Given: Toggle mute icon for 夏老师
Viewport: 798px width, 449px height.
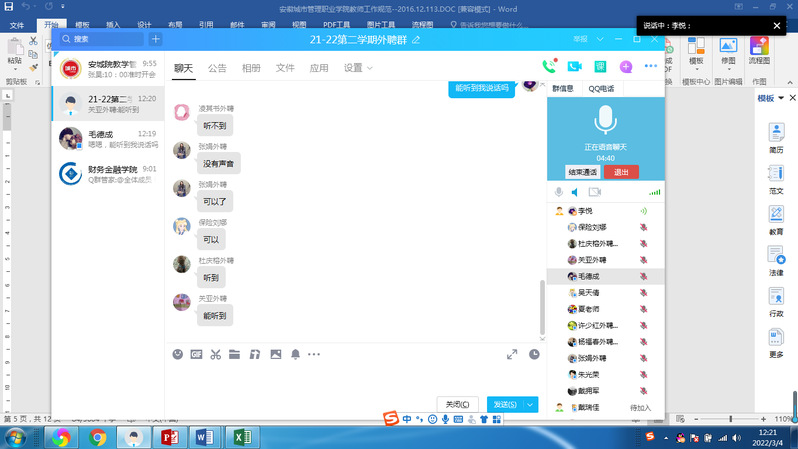Looking at the screenshot, I should click(644, 309).
